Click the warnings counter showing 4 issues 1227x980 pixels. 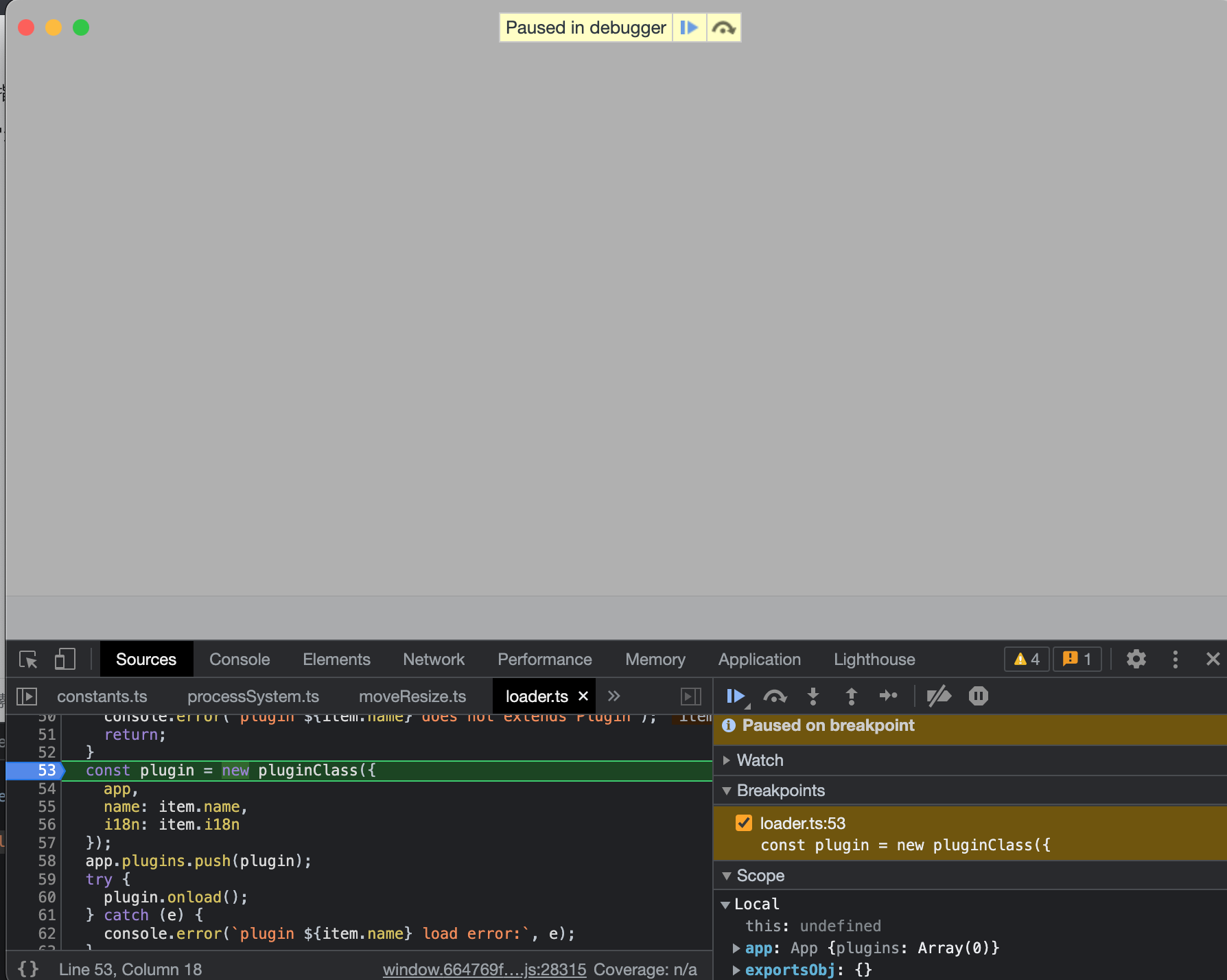pyautogui.click(x=1026, y=659)
